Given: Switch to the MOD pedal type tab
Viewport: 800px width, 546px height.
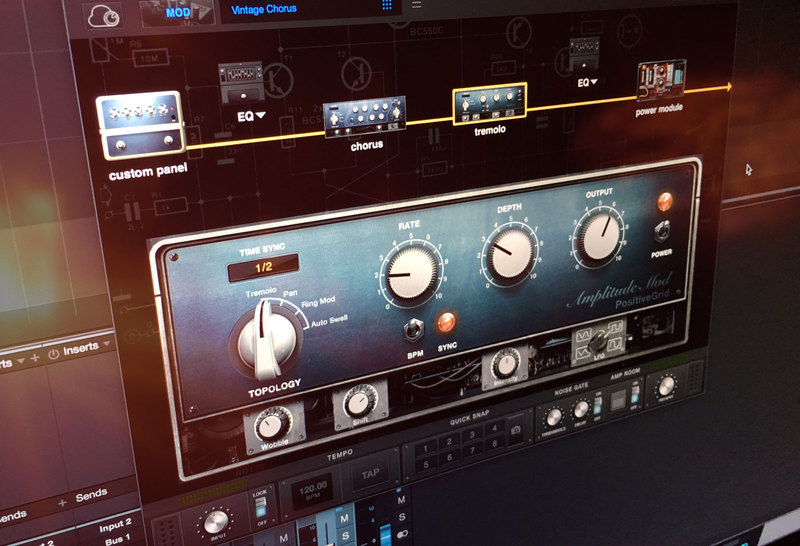Looking at the screenshot, I should 178,12.
